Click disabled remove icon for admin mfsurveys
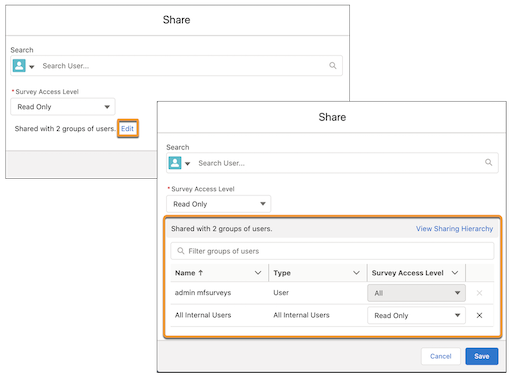Viewport: 509px width, 376px height. pyautogui.click(x=479, y=293)
